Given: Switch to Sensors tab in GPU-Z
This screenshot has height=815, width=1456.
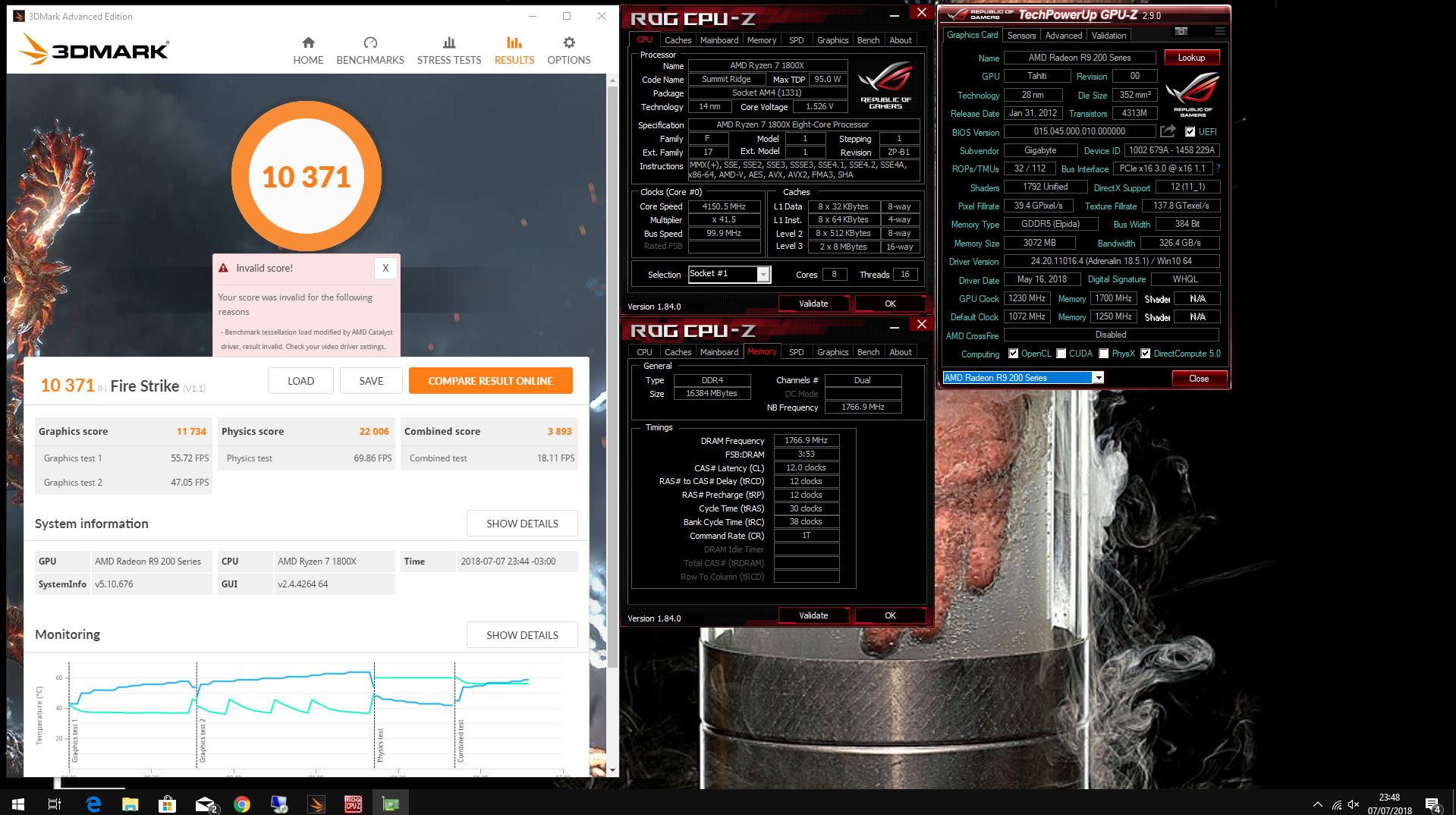Looking at the screenshot, I should [1021, 36].
